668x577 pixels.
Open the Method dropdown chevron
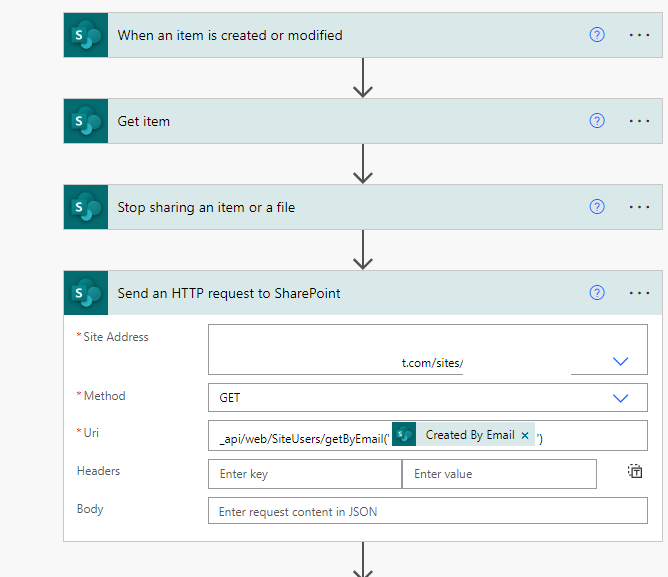pyautogui.click(x=620, y=398)
